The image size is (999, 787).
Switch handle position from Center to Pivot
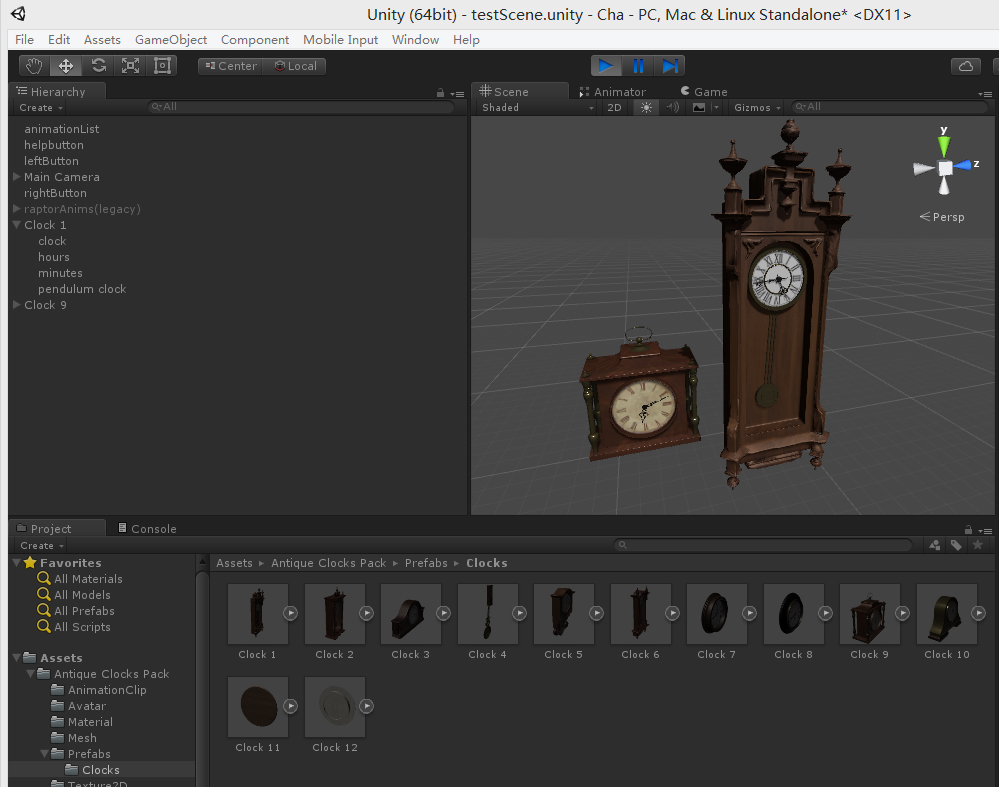[x=230, y=65]
